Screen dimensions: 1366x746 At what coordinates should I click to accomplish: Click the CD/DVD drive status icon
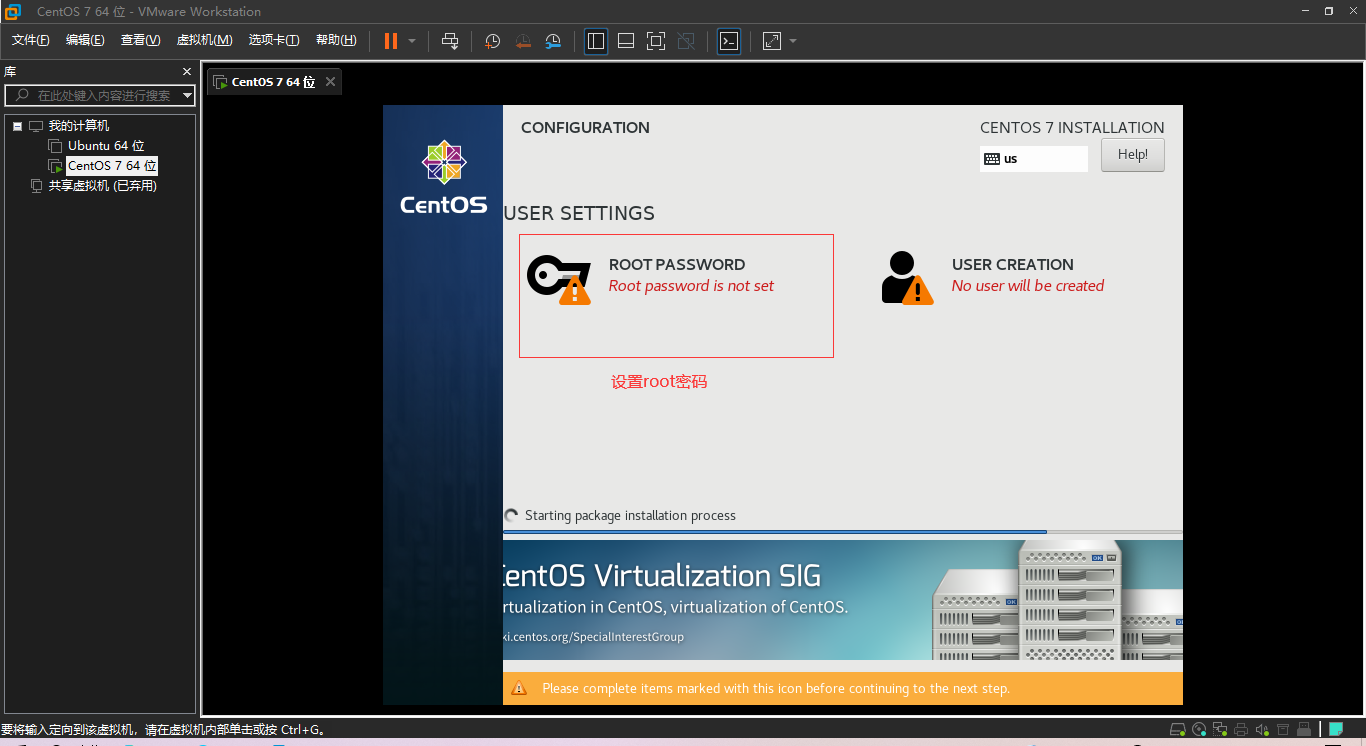(1199, 729)
